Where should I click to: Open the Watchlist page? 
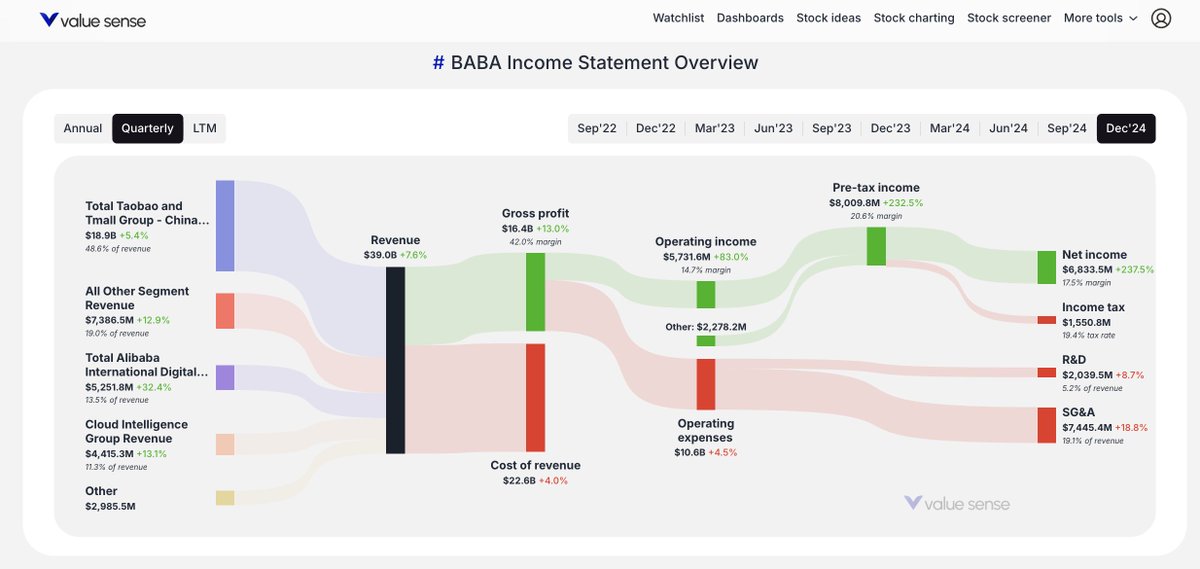pyautogui.click(x=679, y=18)
